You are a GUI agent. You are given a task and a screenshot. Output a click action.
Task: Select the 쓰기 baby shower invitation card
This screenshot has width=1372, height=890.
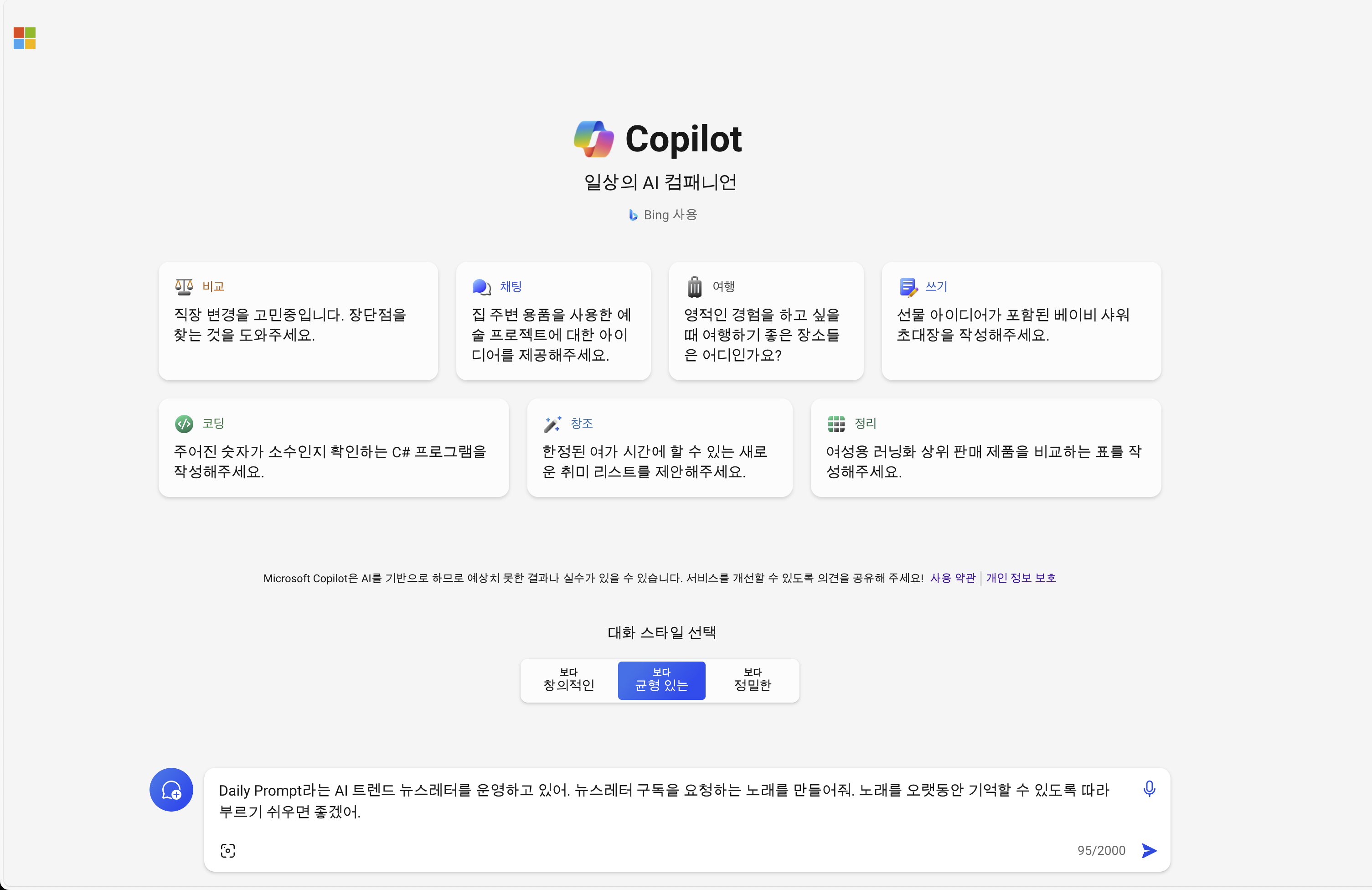[x=1021, y=321]
